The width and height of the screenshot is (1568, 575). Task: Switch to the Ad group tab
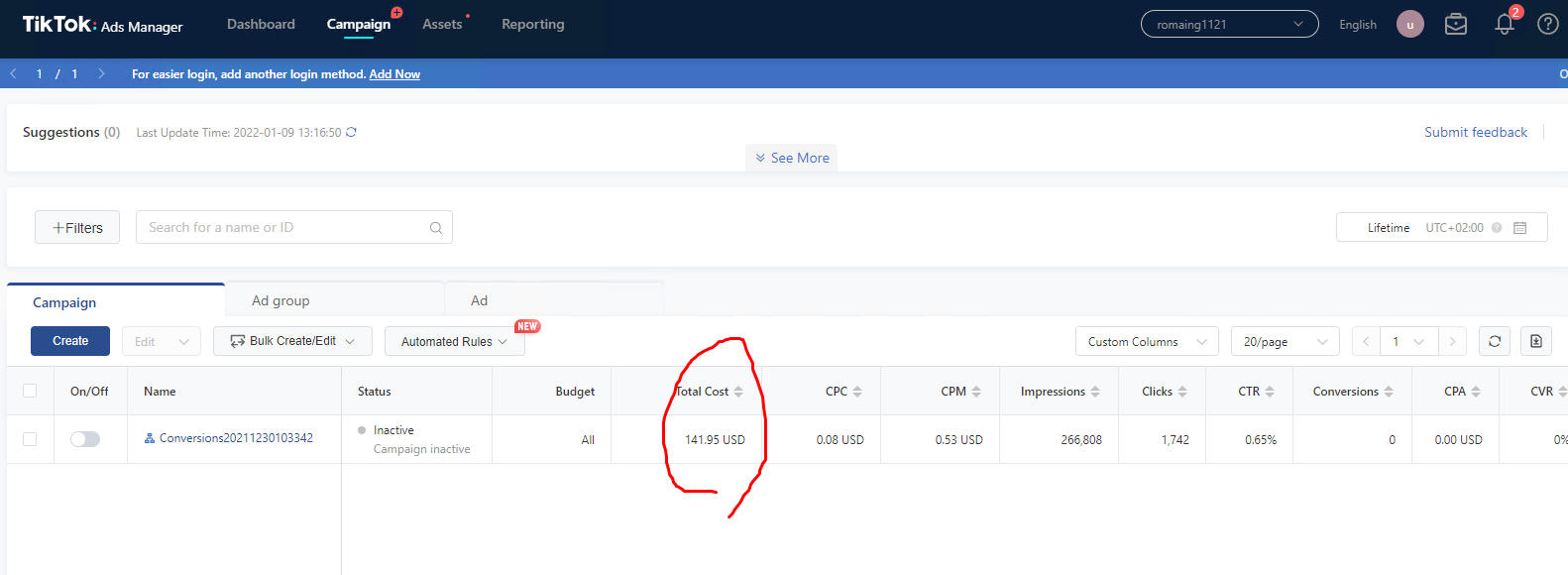(280, 300)
